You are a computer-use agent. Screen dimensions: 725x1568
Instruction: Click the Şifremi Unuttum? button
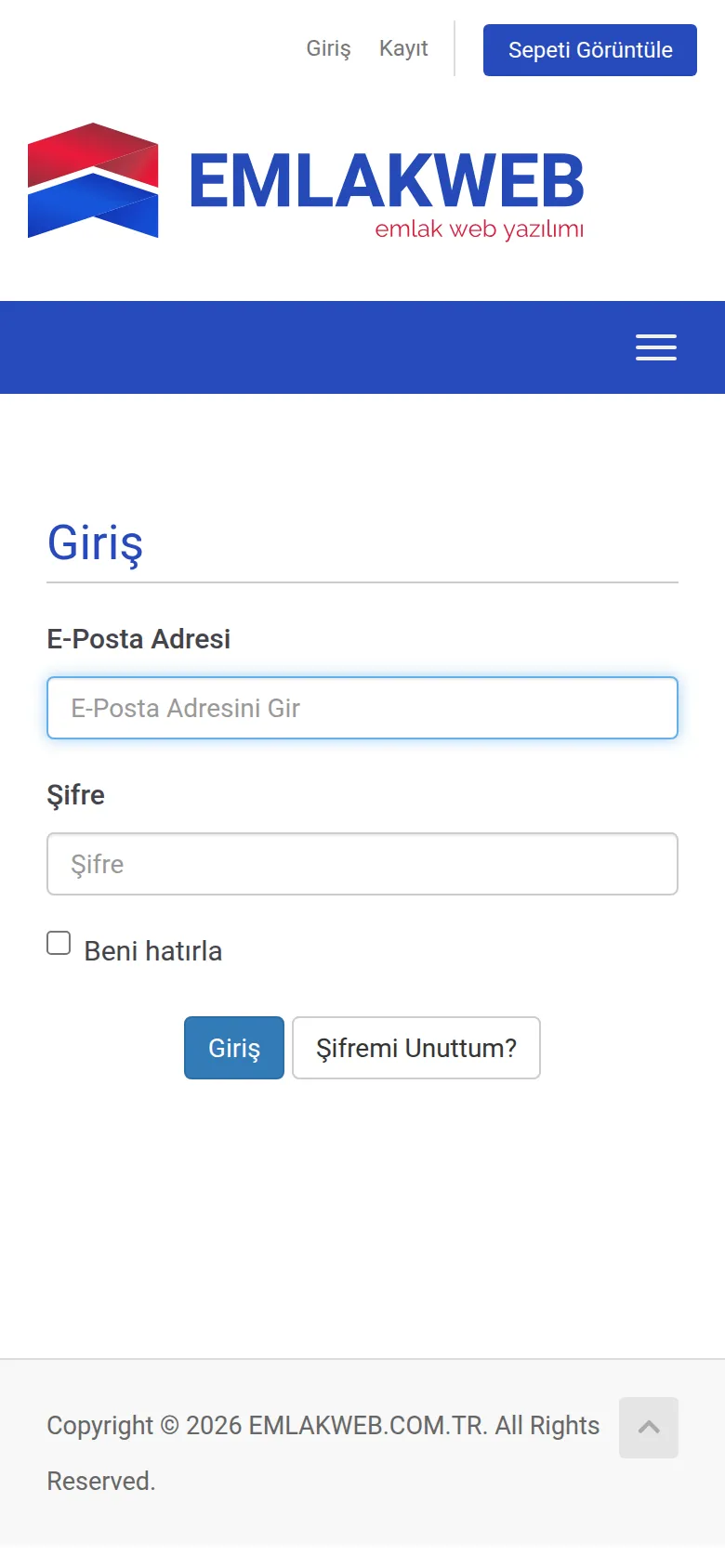[416, 1048]
